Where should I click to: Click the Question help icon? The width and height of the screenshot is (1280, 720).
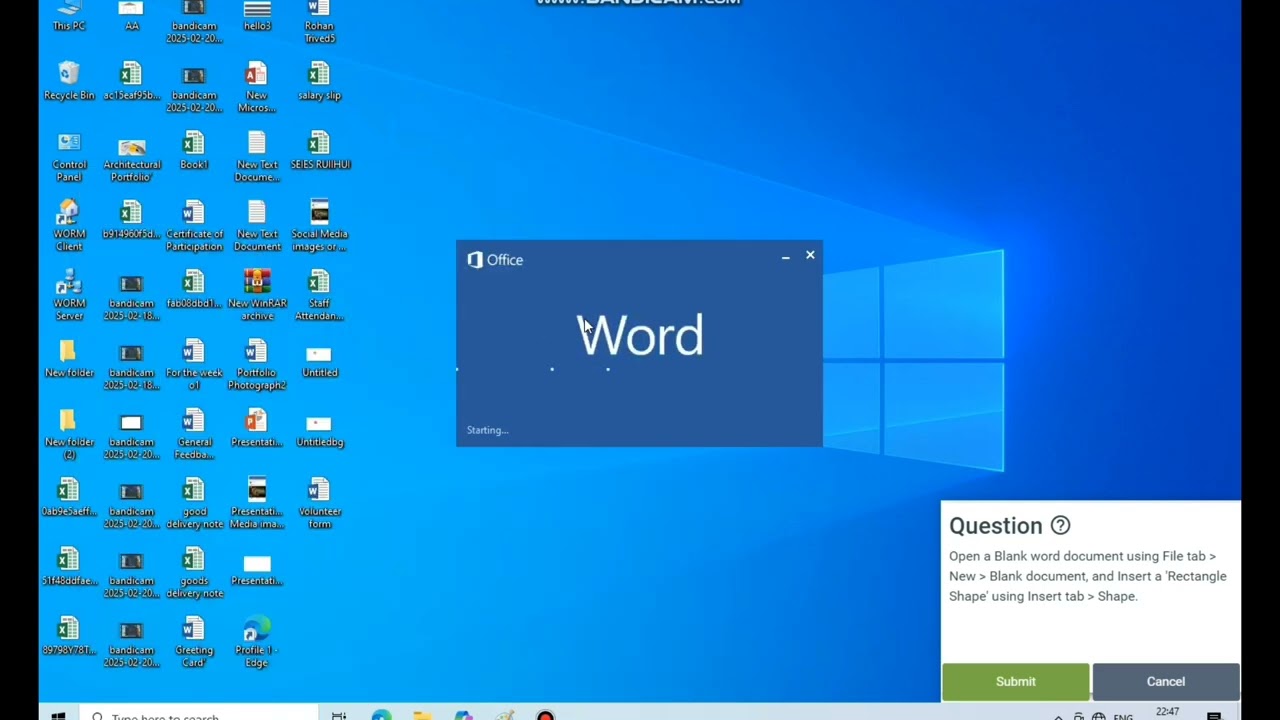[x=1060, y=525]
